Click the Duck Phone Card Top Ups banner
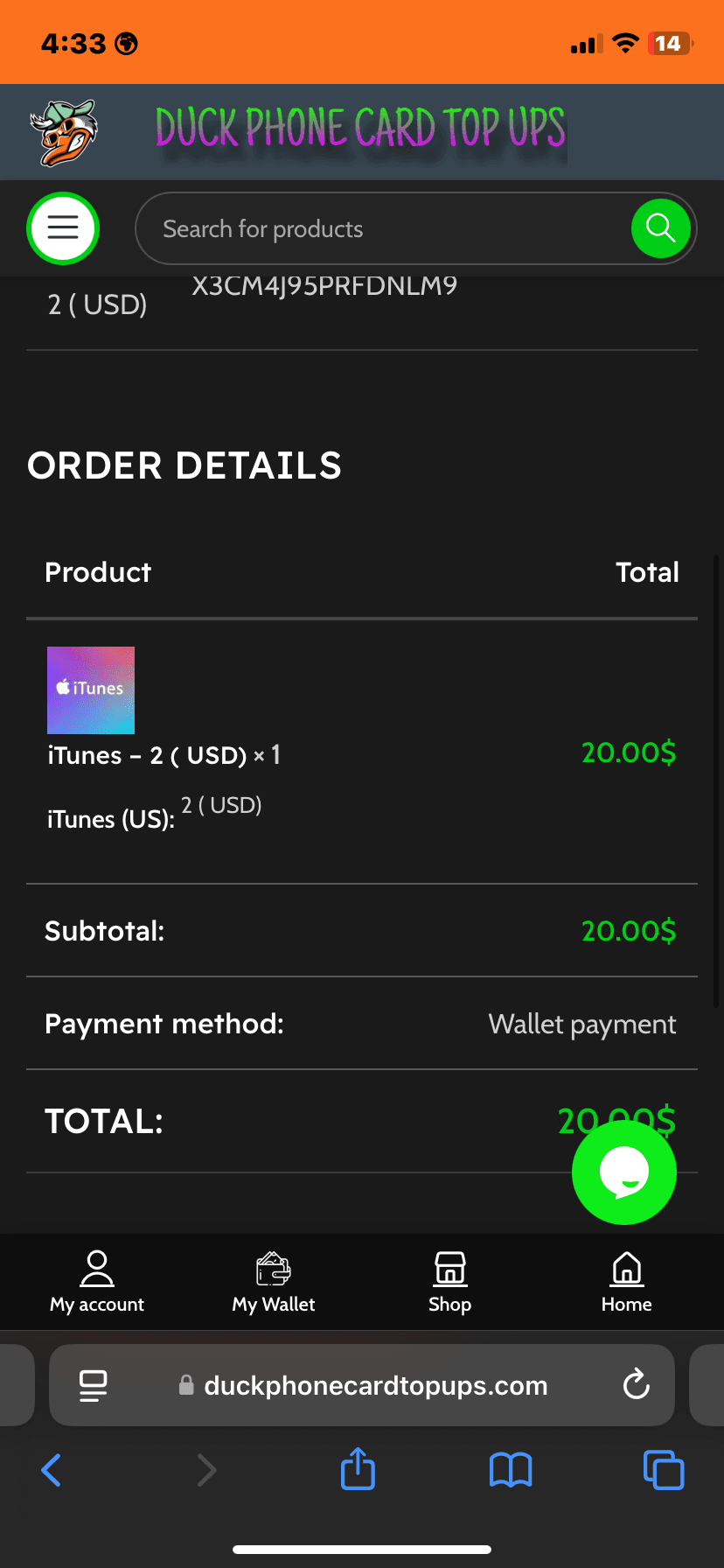Screen dimensions: 724x1568 pos(360,129)
